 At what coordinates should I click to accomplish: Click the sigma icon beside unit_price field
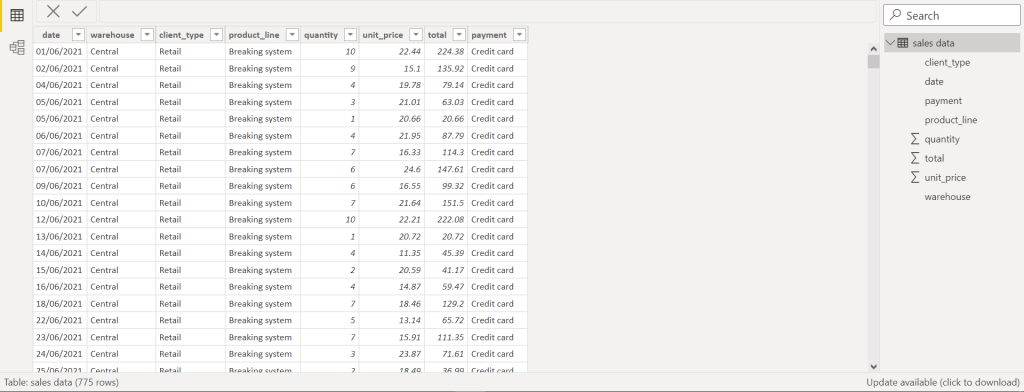[915, 178]
